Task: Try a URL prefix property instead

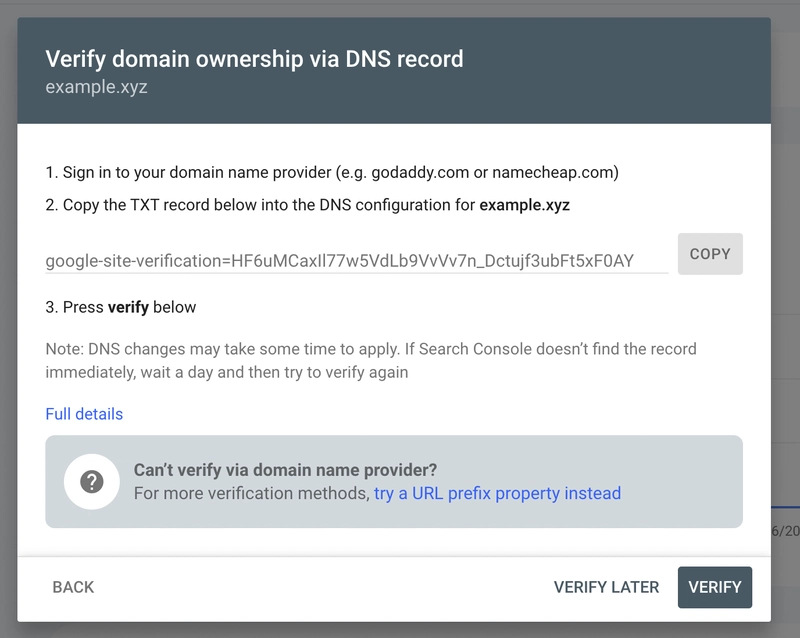Action: click(497, 493)
